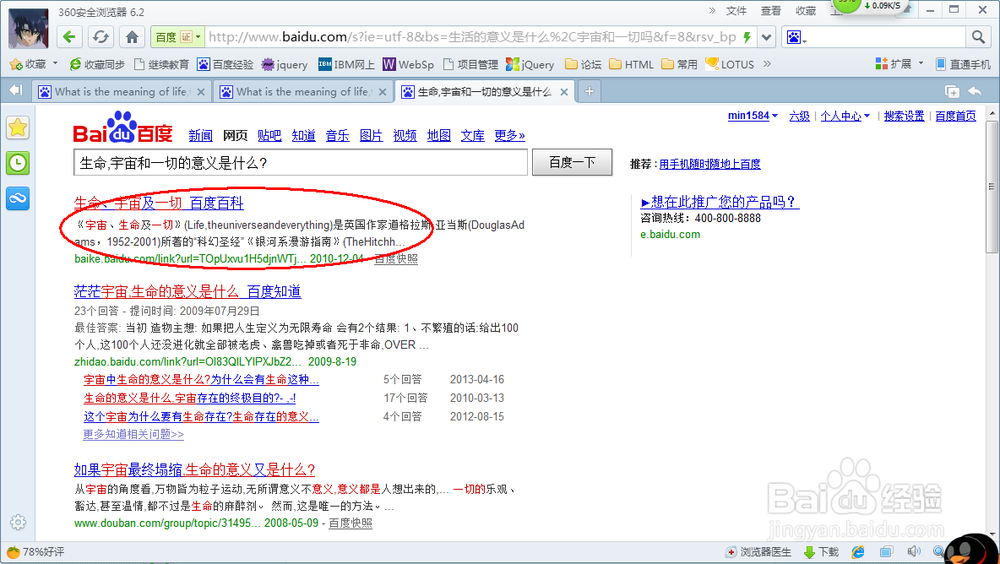
Task: Click into the browser search box
Action: click(x=886, y=37)
